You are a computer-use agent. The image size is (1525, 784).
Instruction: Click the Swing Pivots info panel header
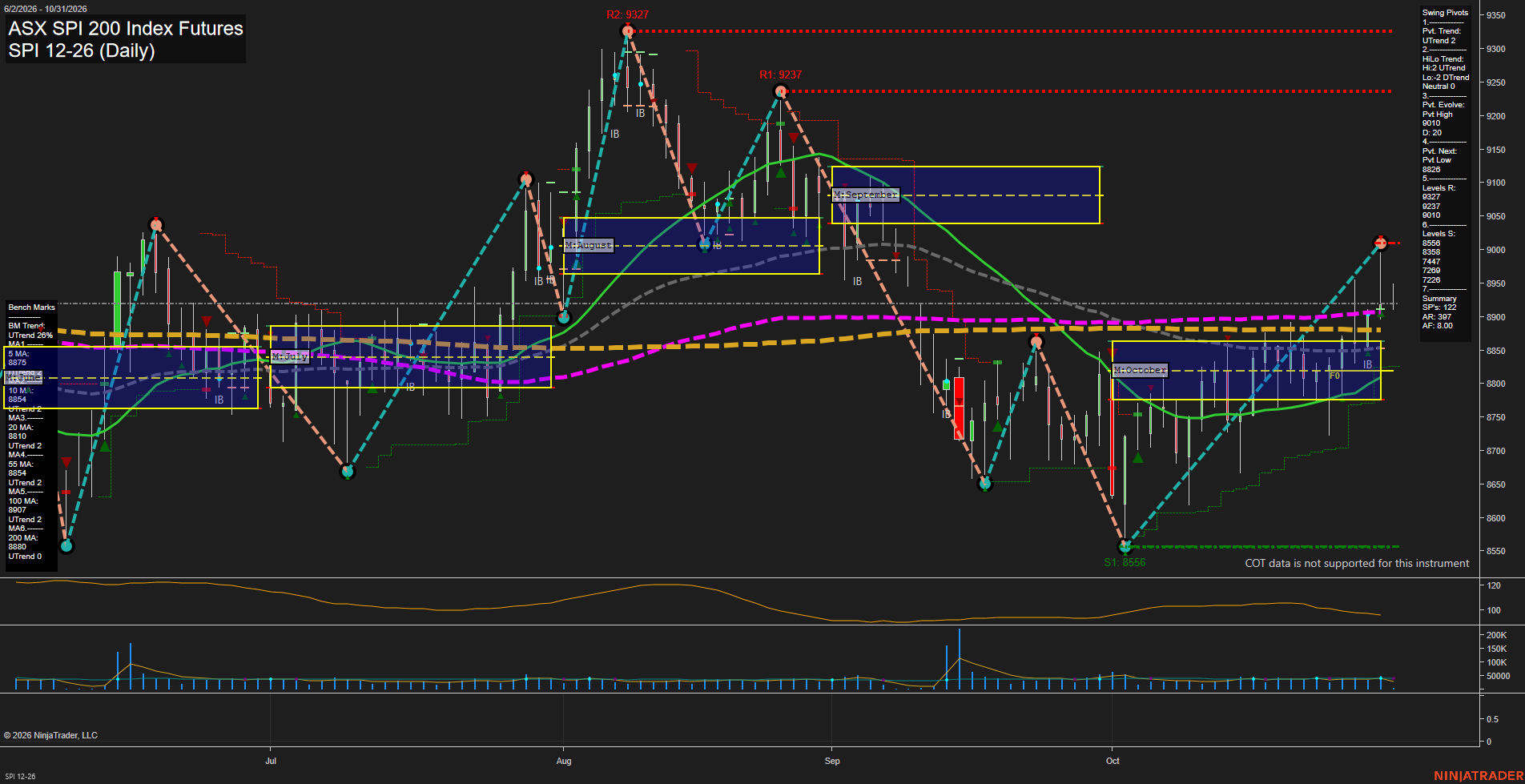1445,13
